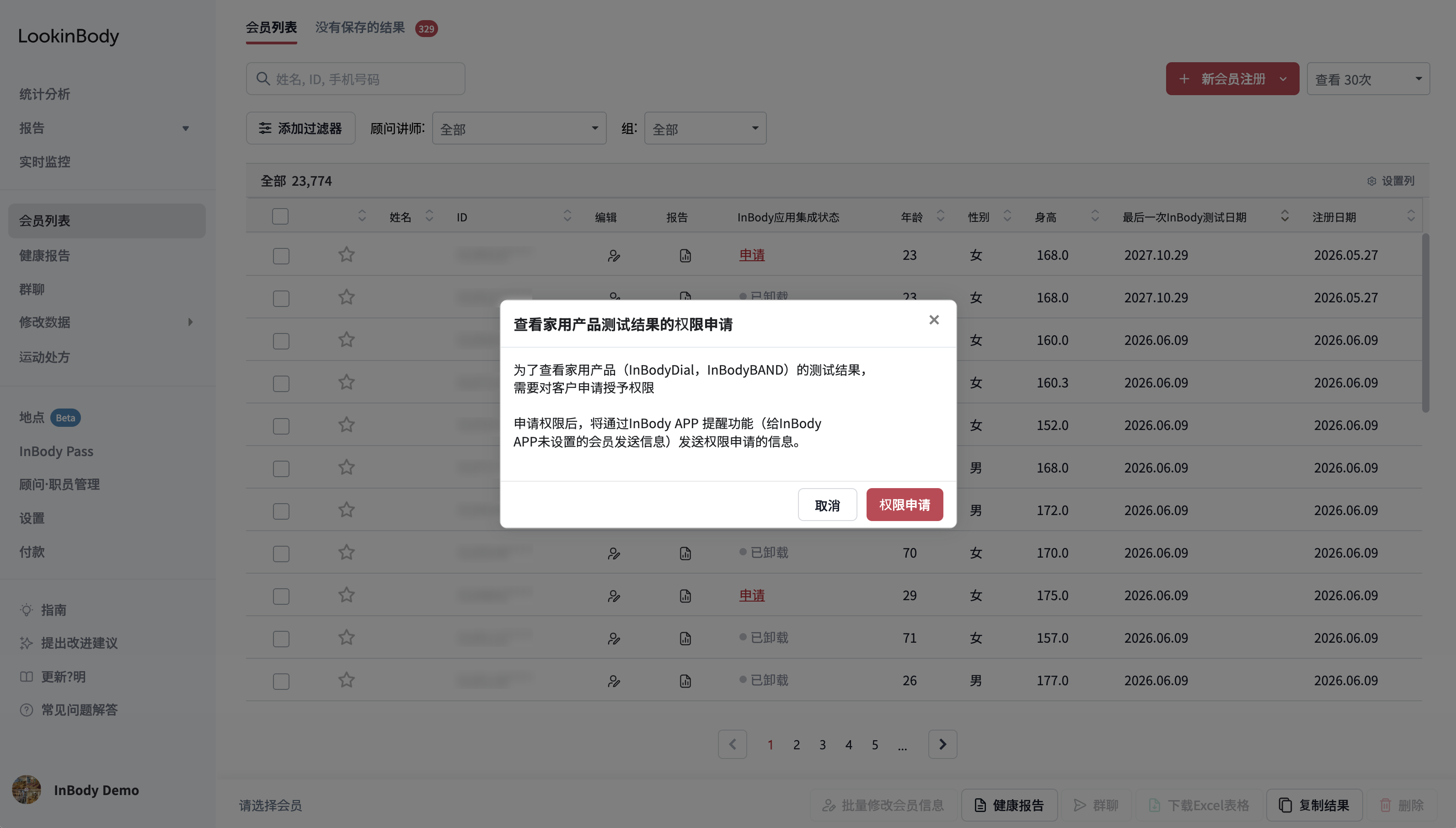The height and width of the screenshot is (828, 1456).
Task: Open 统计分析 in the sidebar
Action: coord(44,94)
